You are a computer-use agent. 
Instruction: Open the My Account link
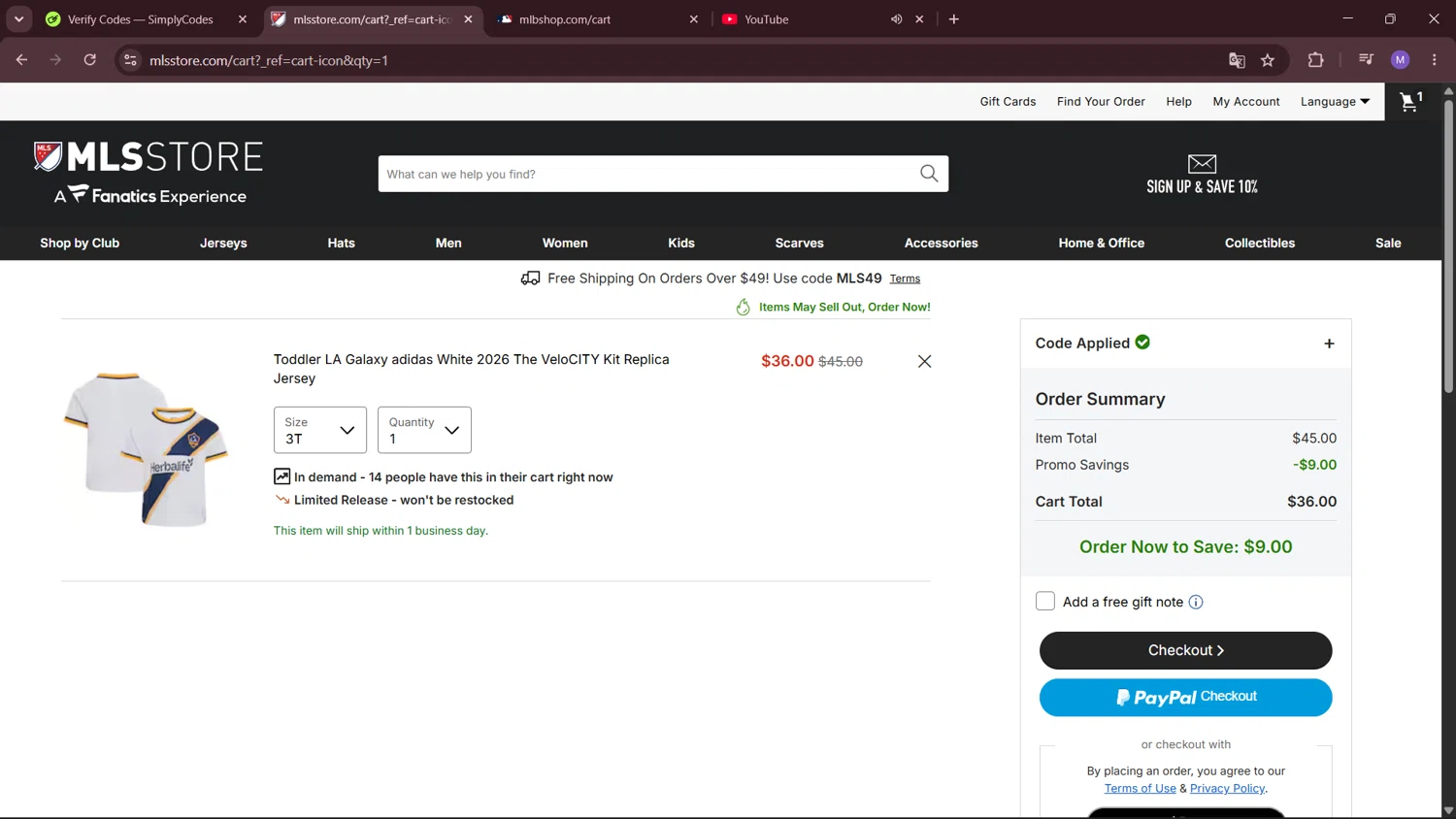point(1246,102)
